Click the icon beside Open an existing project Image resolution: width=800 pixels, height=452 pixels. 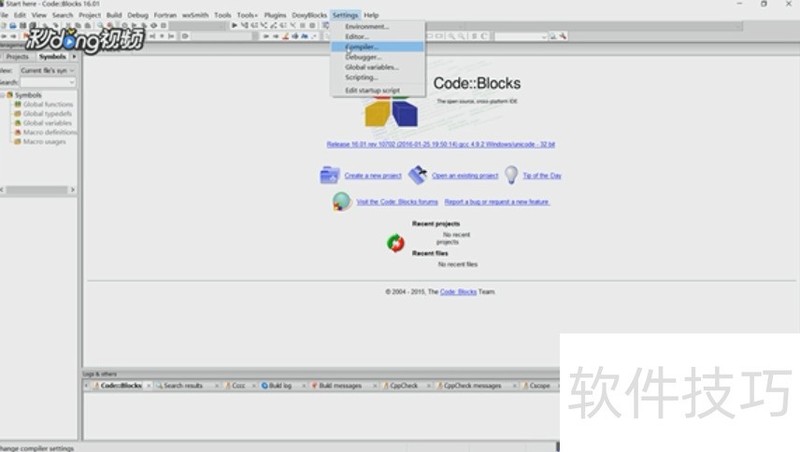pyautogui.click(x=418, y=175)
